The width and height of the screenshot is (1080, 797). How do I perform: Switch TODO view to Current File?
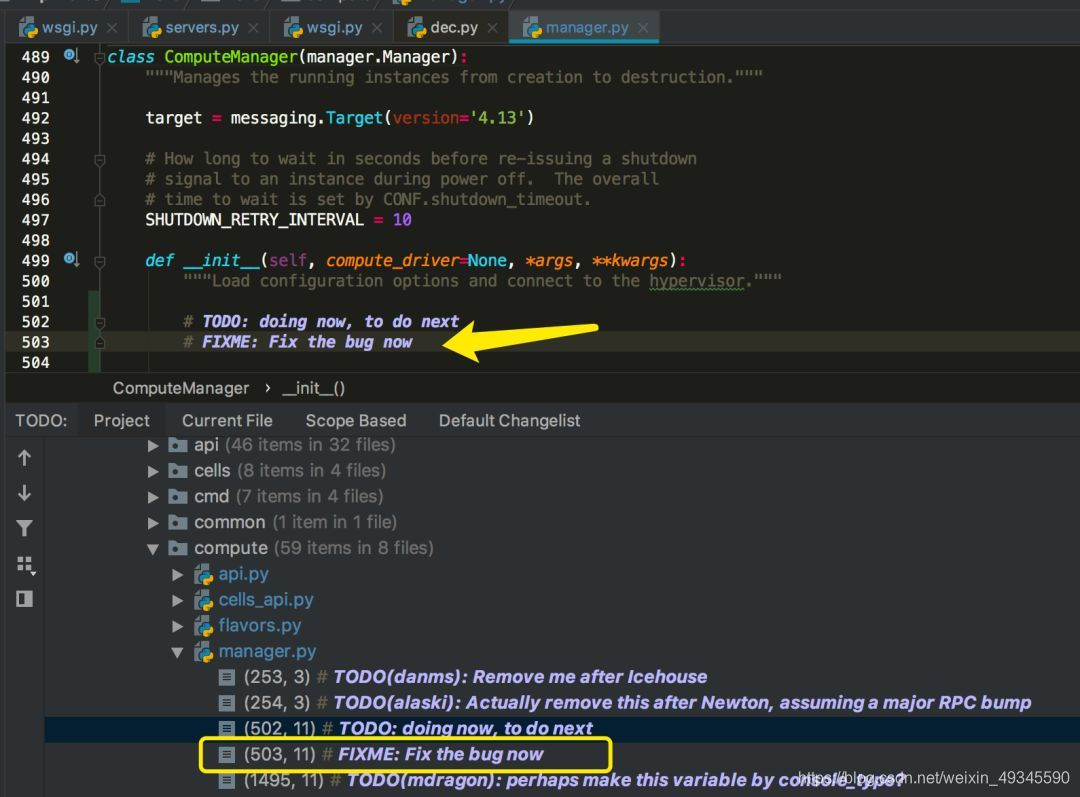(x=227, y=420)
